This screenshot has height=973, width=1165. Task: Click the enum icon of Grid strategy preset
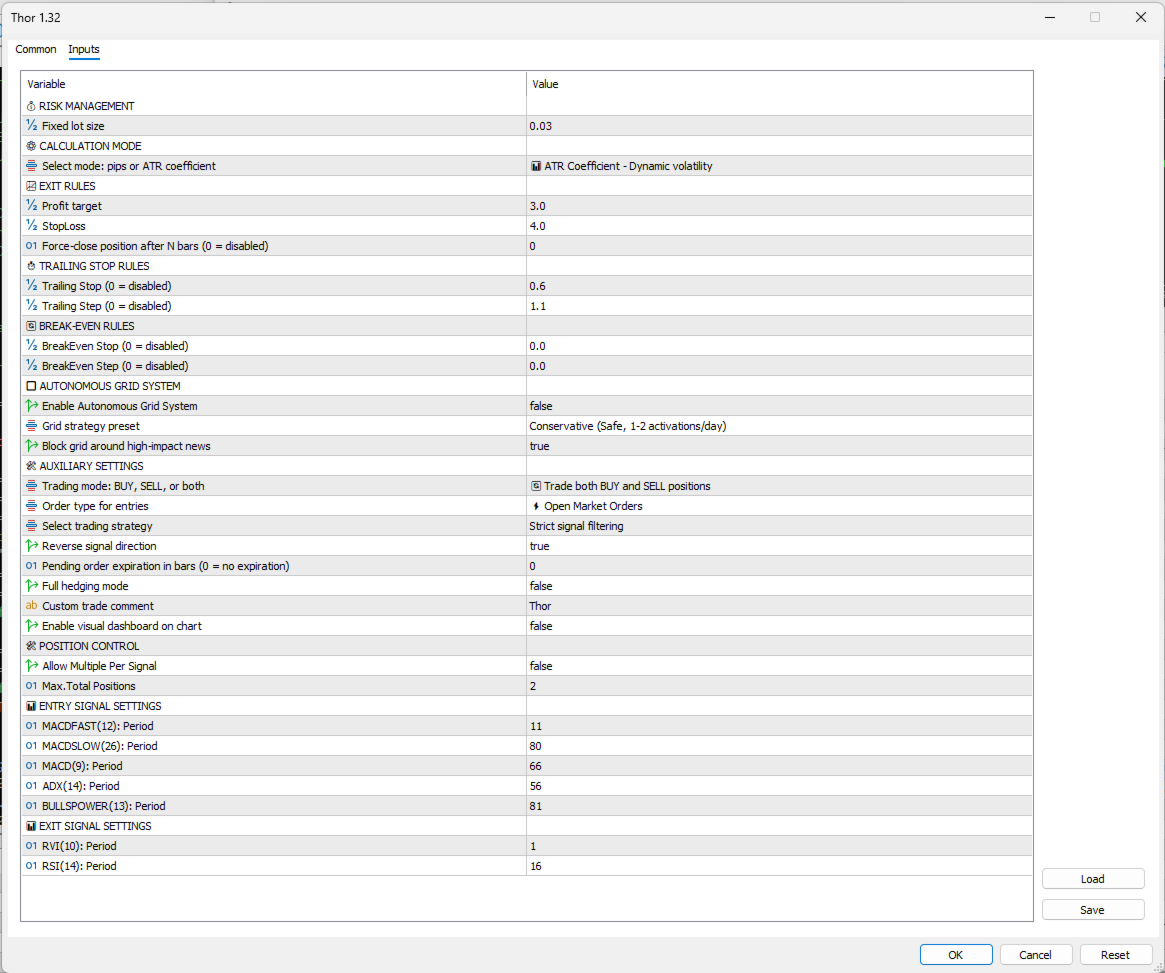tap(31, 426)
